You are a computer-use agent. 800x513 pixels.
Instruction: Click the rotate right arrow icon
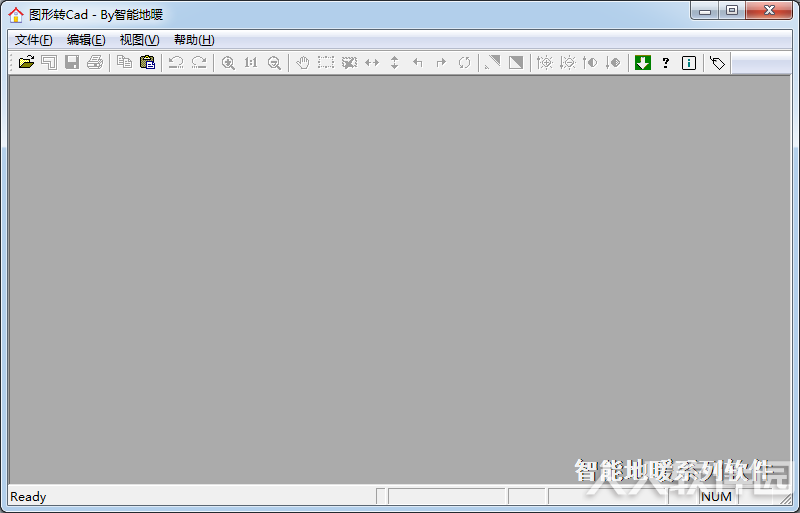[x=441, y=62]
